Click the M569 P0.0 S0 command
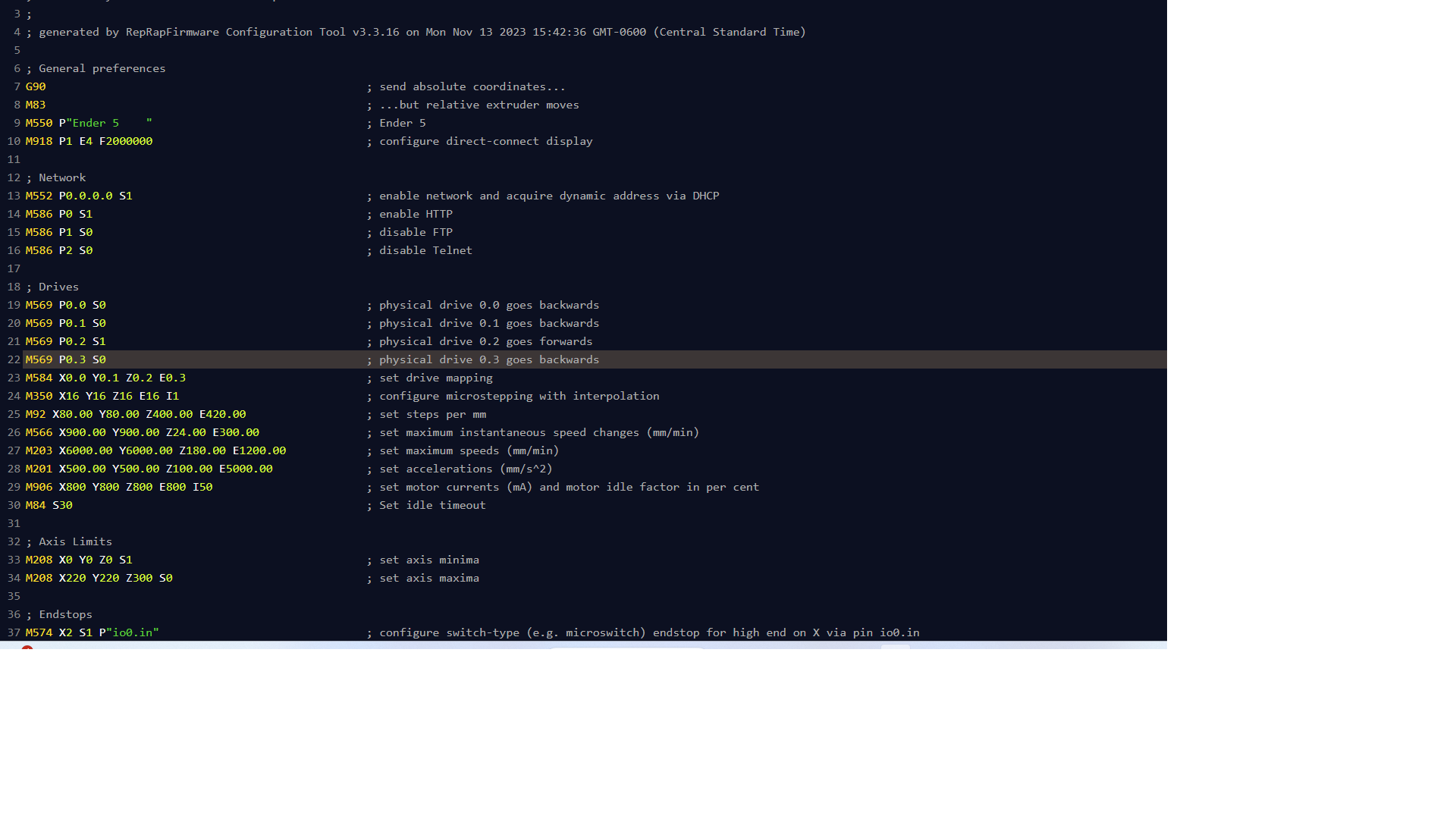 coord(66,305)
